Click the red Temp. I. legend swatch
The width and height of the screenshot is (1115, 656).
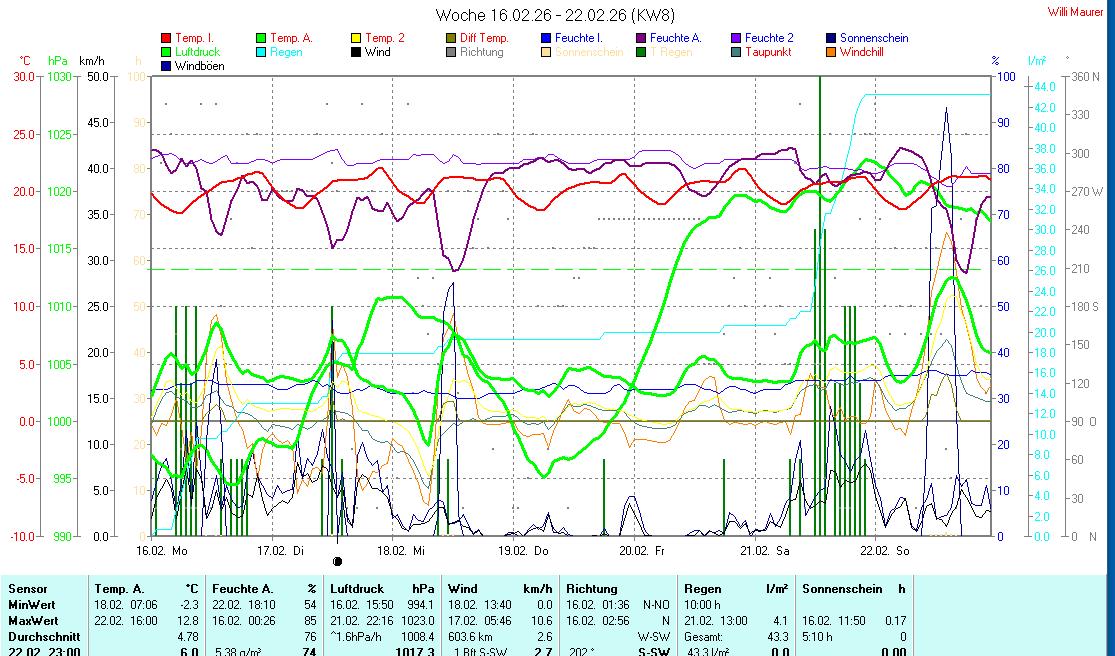pyautogui.click(x=166, y=38)
